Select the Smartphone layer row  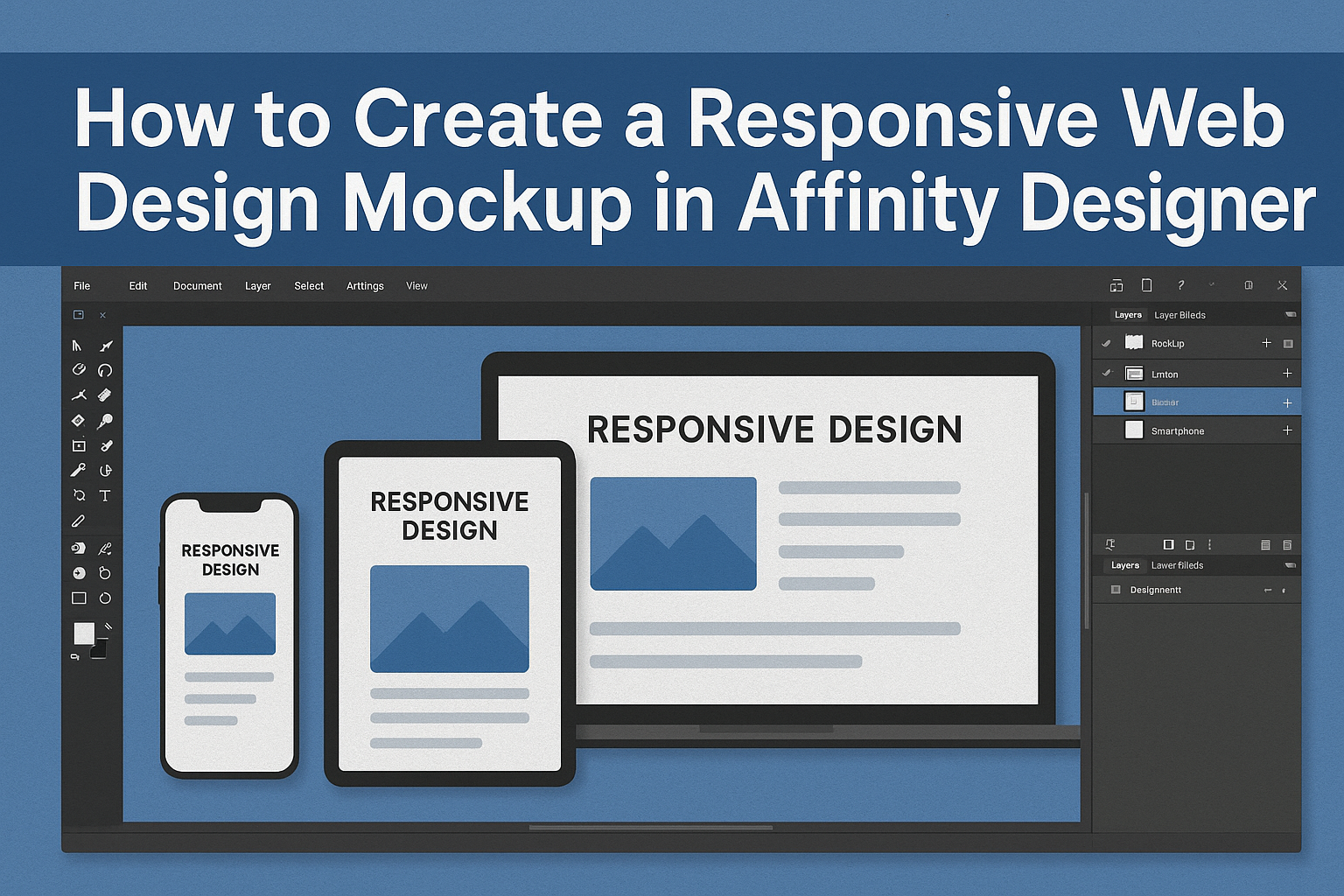[x=1197, y=430]
